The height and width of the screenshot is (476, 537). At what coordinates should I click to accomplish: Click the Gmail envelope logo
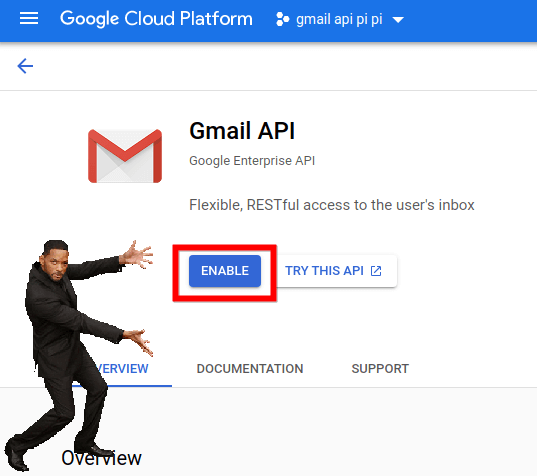tap(125, 156)
